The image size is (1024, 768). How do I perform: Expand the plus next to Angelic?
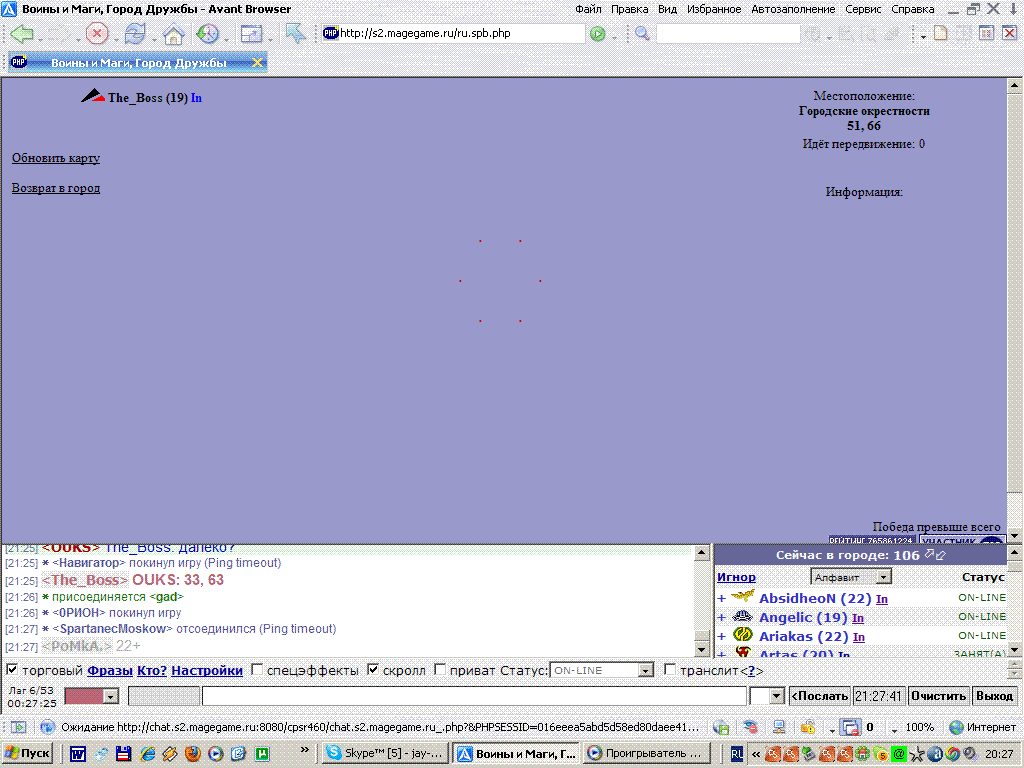(x=722, y=617)
